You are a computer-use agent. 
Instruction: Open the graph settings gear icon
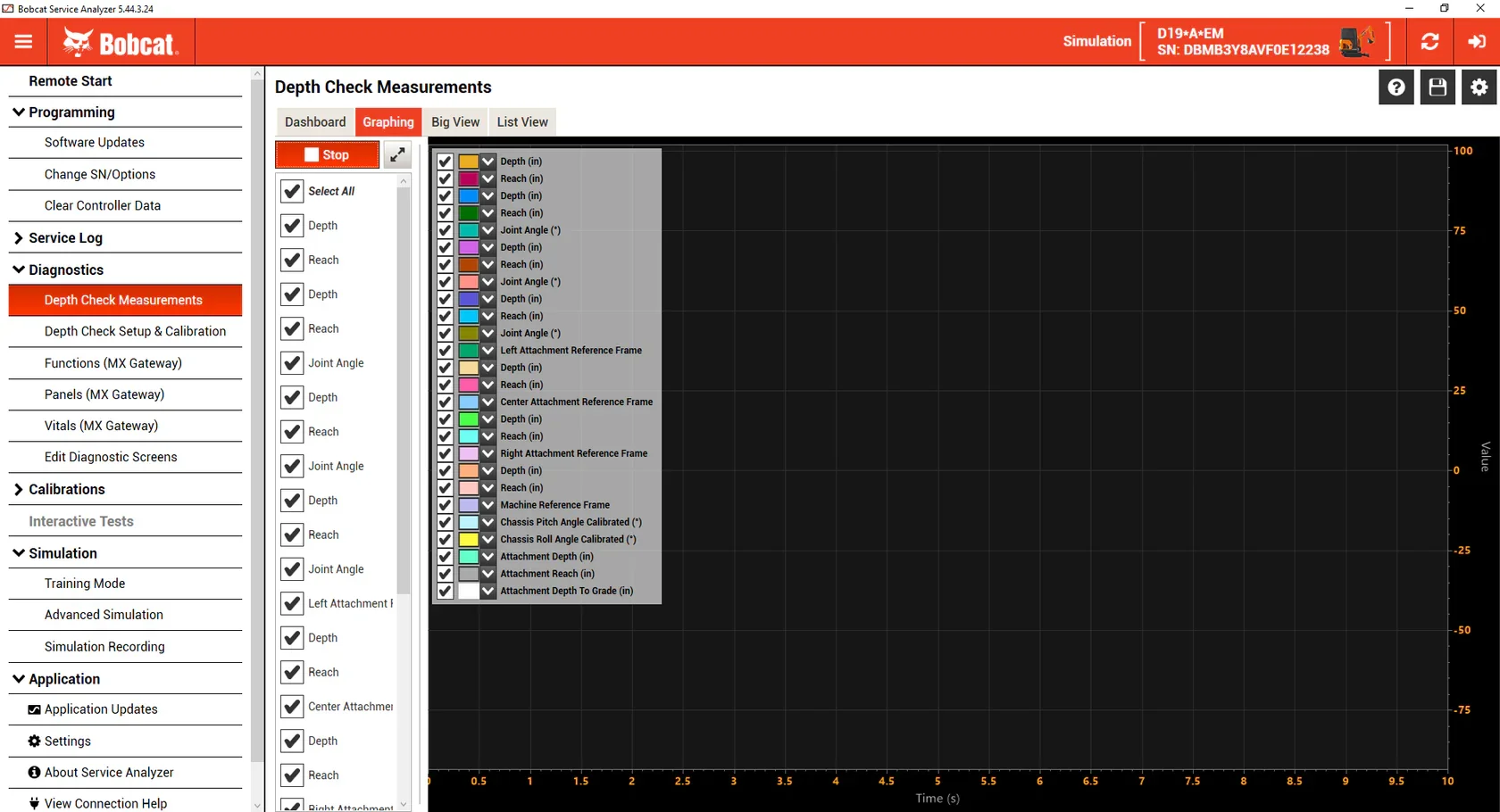click(x=1479, y=87)
